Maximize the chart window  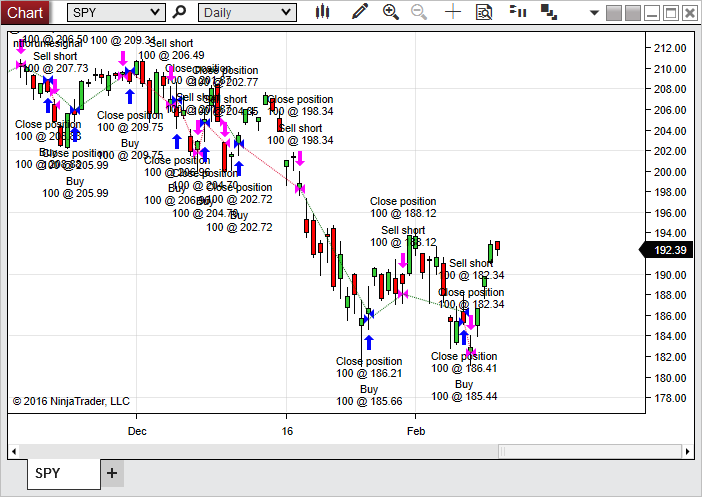[x=671, y=13]
